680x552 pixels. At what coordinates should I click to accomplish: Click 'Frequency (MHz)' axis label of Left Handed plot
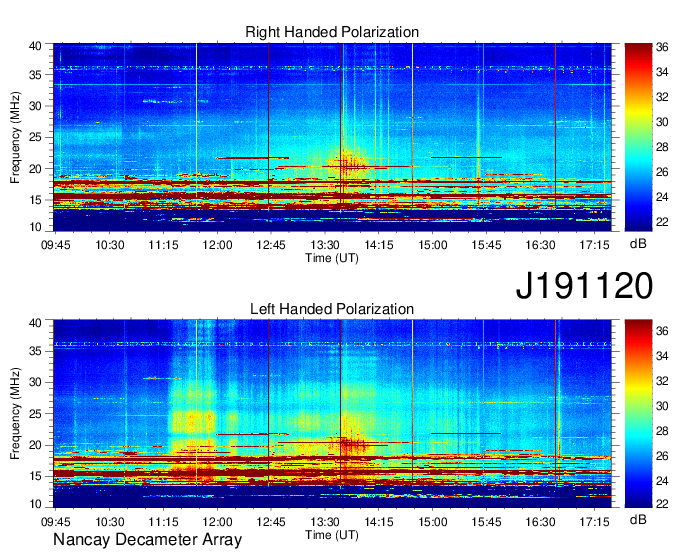[15, 414]
